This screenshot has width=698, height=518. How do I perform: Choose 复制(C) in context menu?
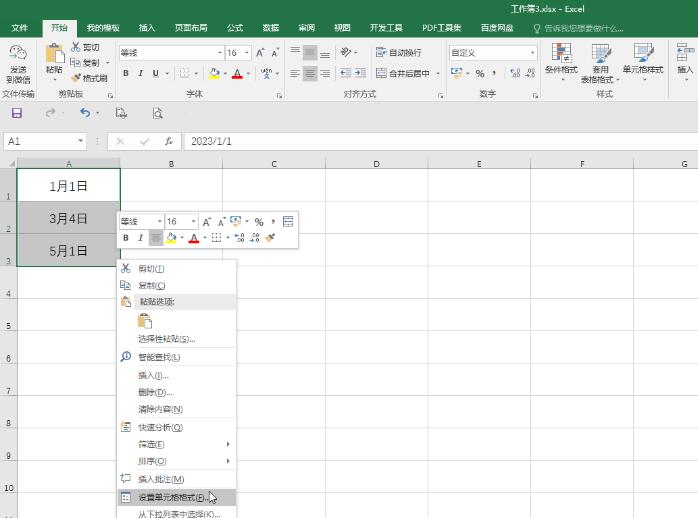click(176, 286)
